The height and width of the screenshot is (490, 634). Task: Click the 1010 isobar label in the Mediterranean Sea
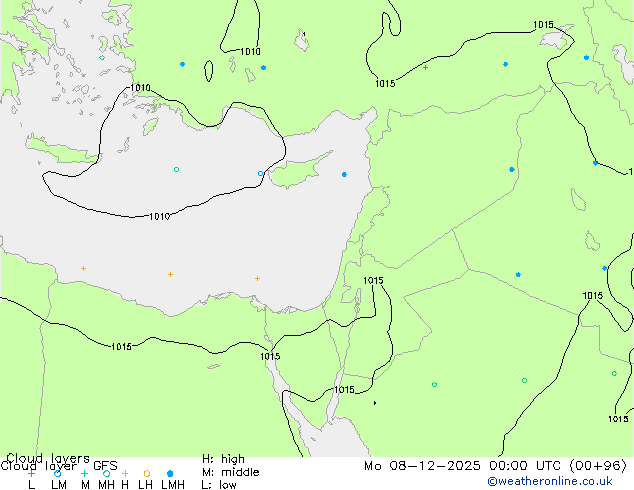click(159, 216)
